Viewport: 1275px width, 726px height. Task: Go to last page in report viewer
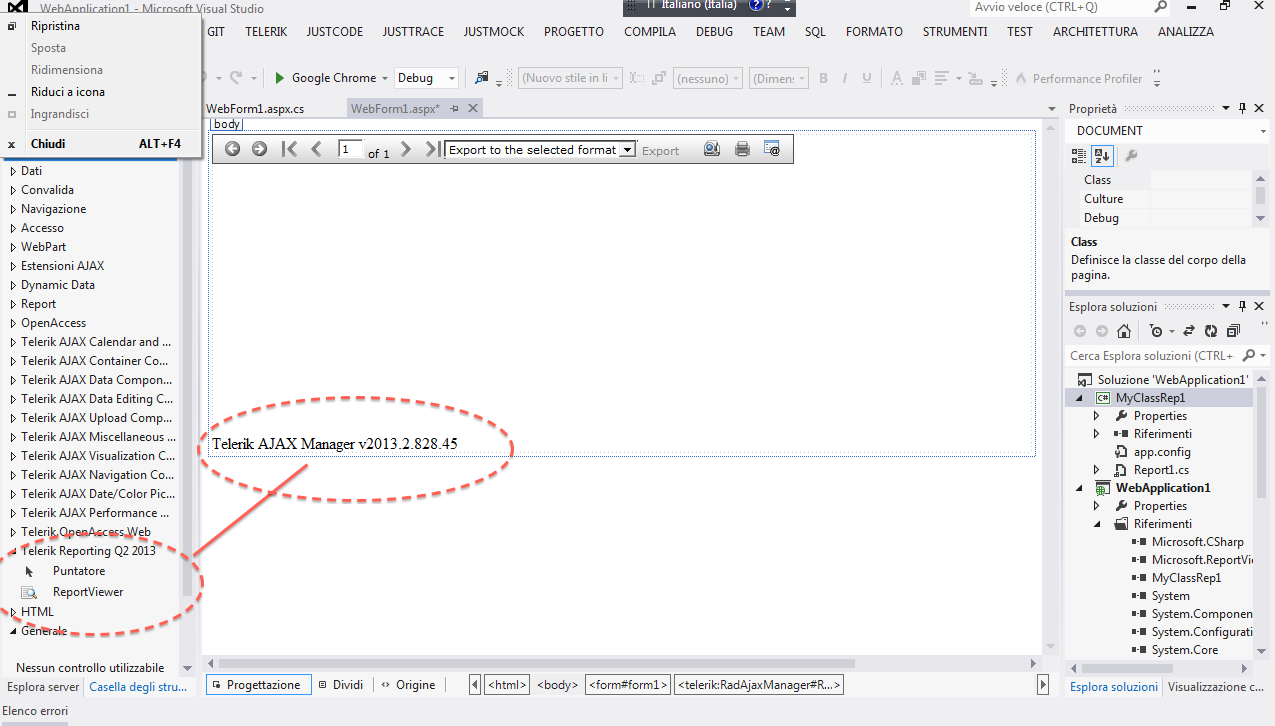tap(432, 149)
